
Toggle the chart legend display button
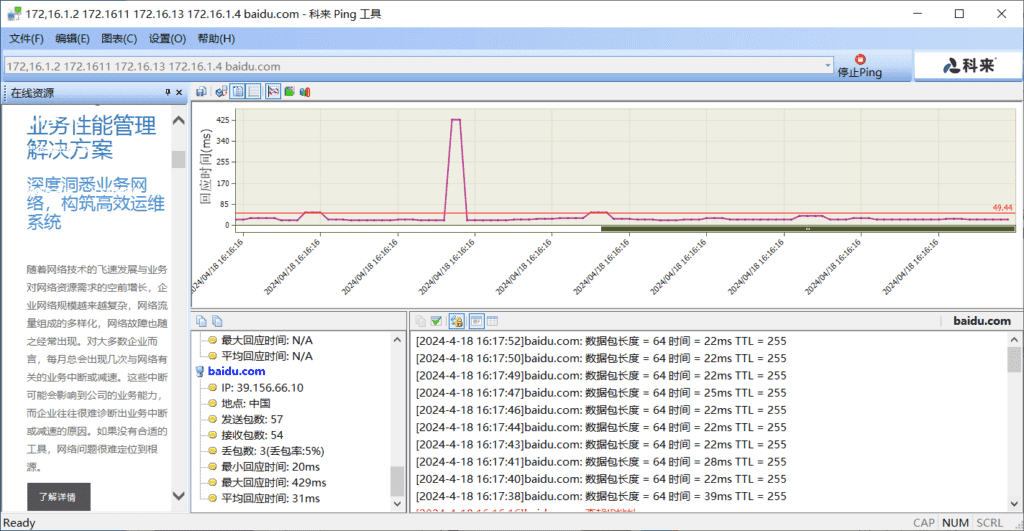pyautogui.click(x=238, y=92)
